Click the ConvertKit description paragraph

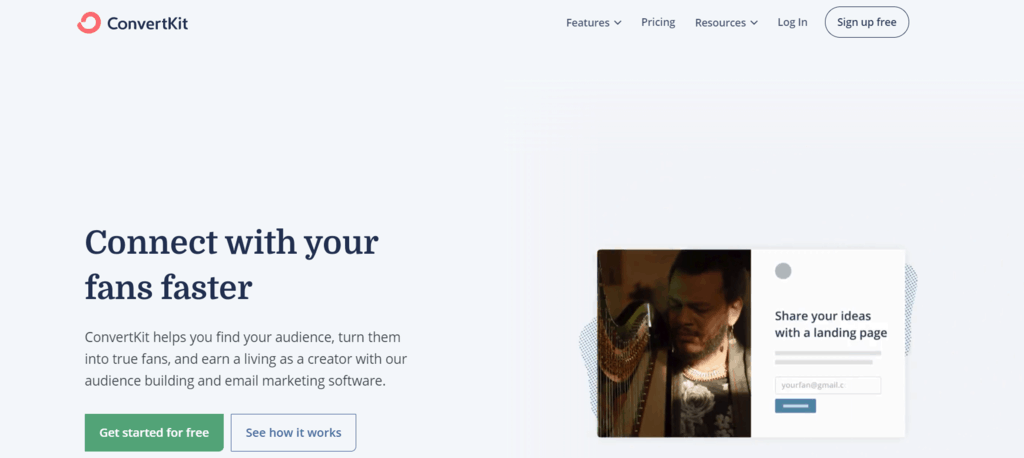point(246,359)
